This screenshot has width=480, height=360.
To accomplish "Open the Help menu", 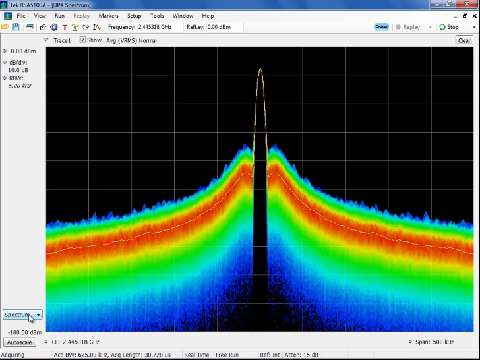I will tap(208, 16).
